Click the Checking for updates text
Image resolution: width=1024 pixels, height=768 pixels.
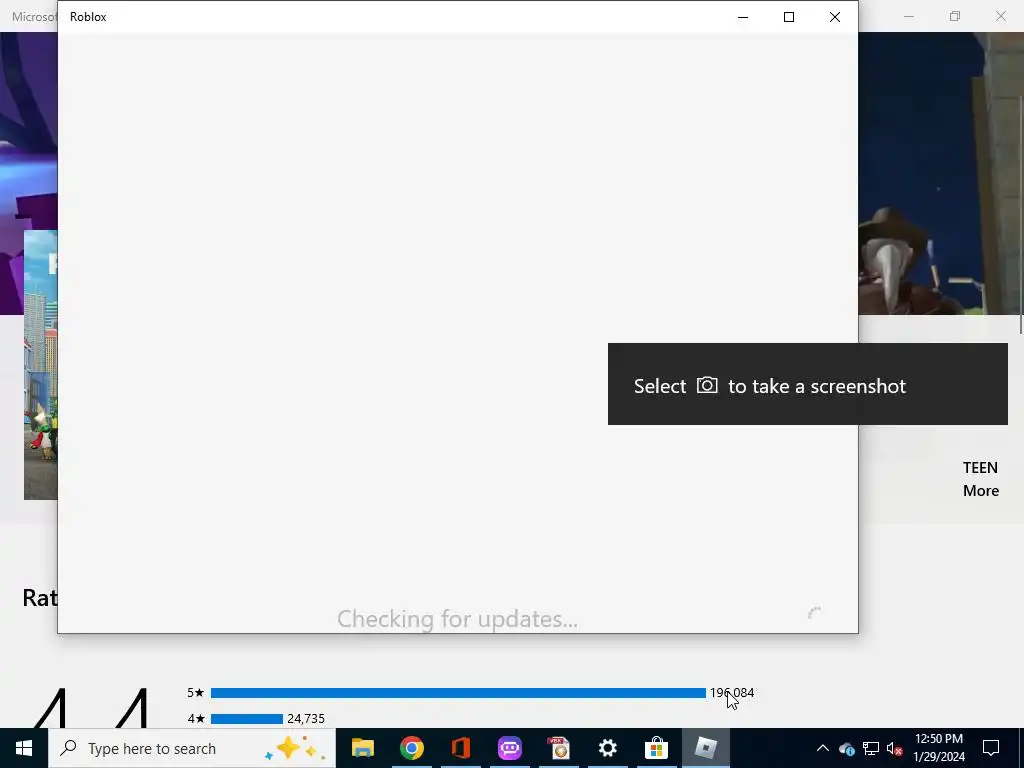click(x=457, y=619)
